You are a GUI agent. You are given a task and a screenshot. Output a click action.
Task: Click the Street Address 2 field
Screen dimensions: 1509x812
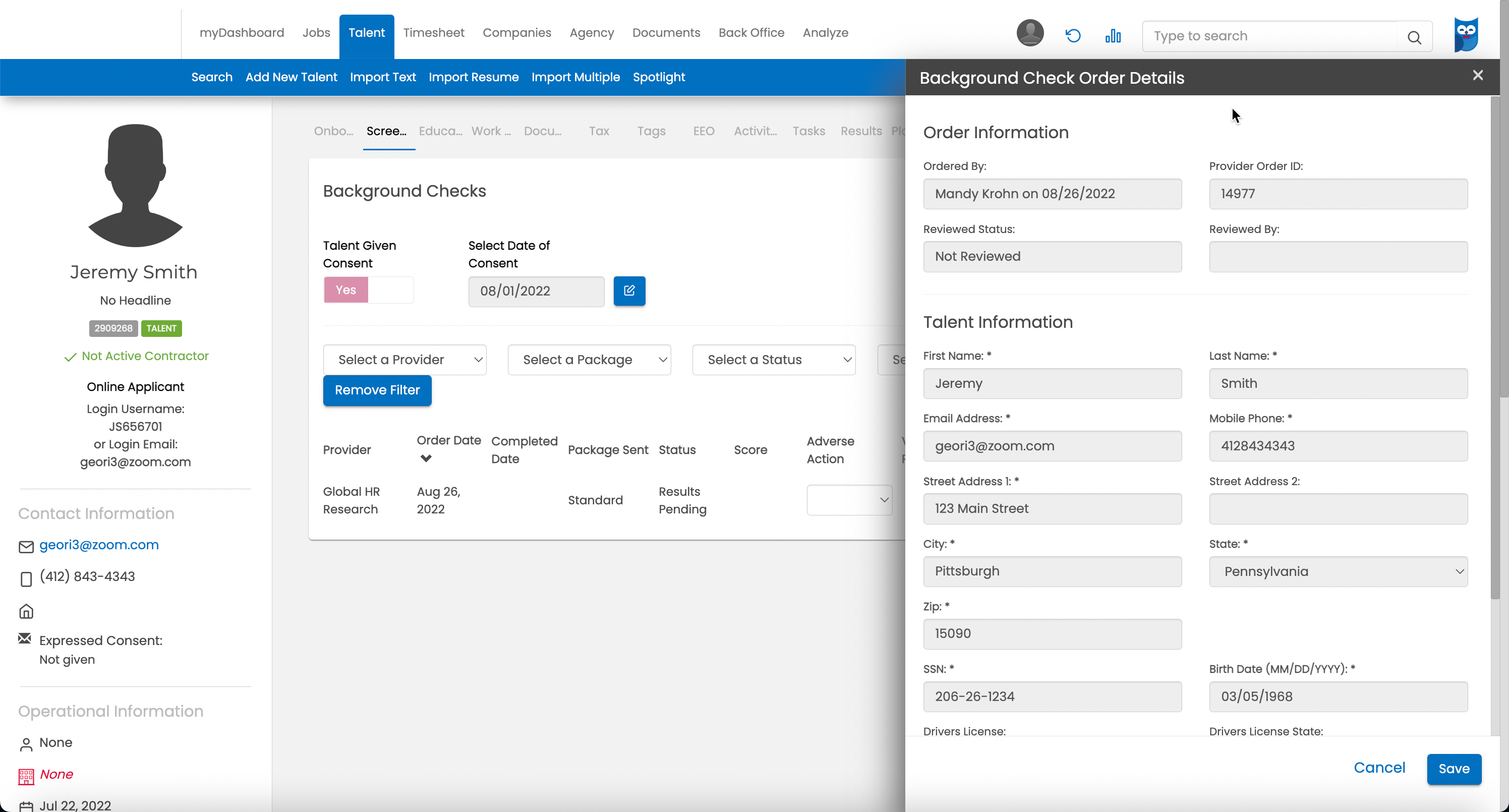click(1338, 508)
